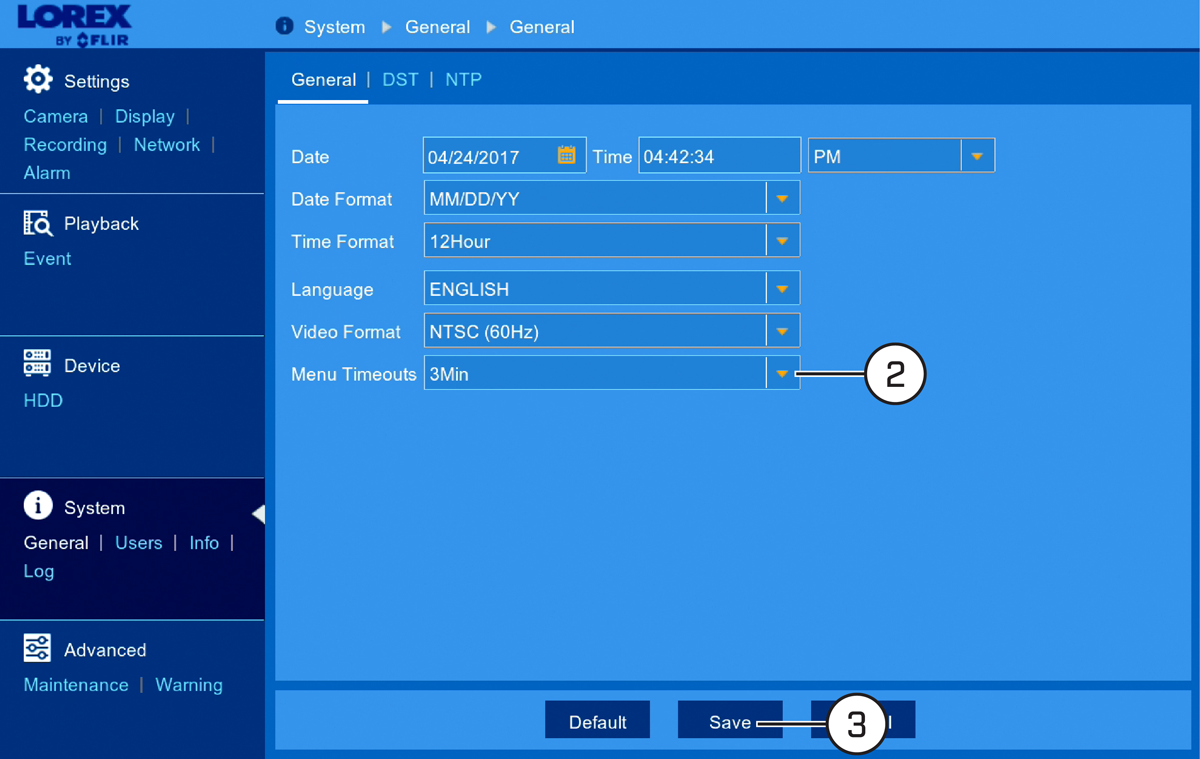Click the Save button

pyautogui.click(x=730, y=721)
